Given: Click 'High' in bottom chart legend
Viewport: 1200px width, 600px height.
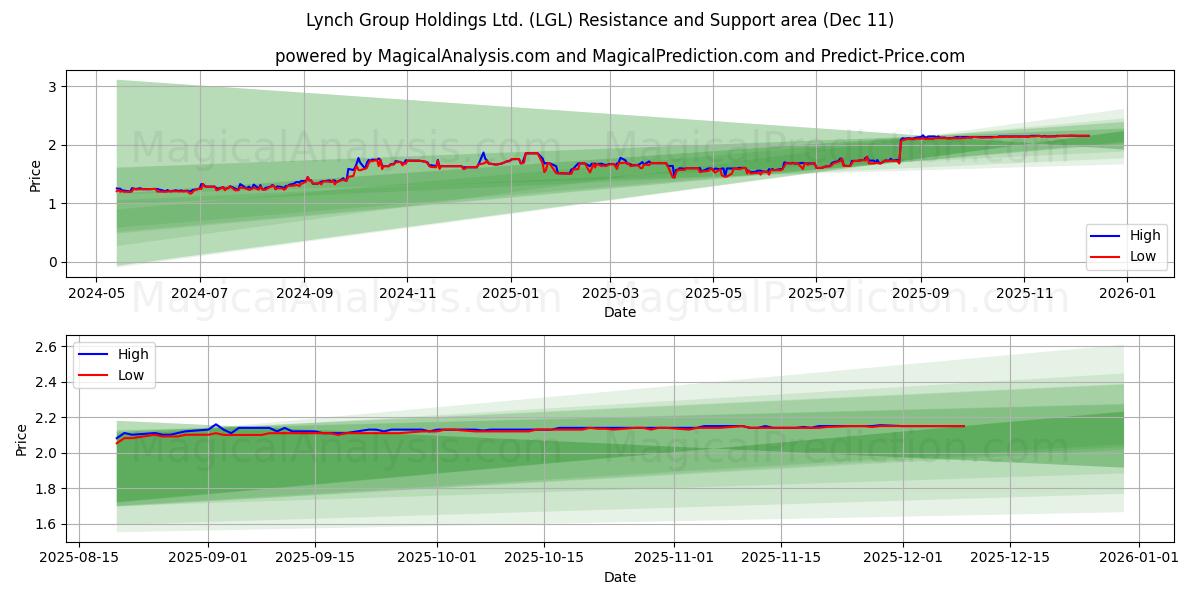Looking at the screenshot, I should (x=133, y=354).
